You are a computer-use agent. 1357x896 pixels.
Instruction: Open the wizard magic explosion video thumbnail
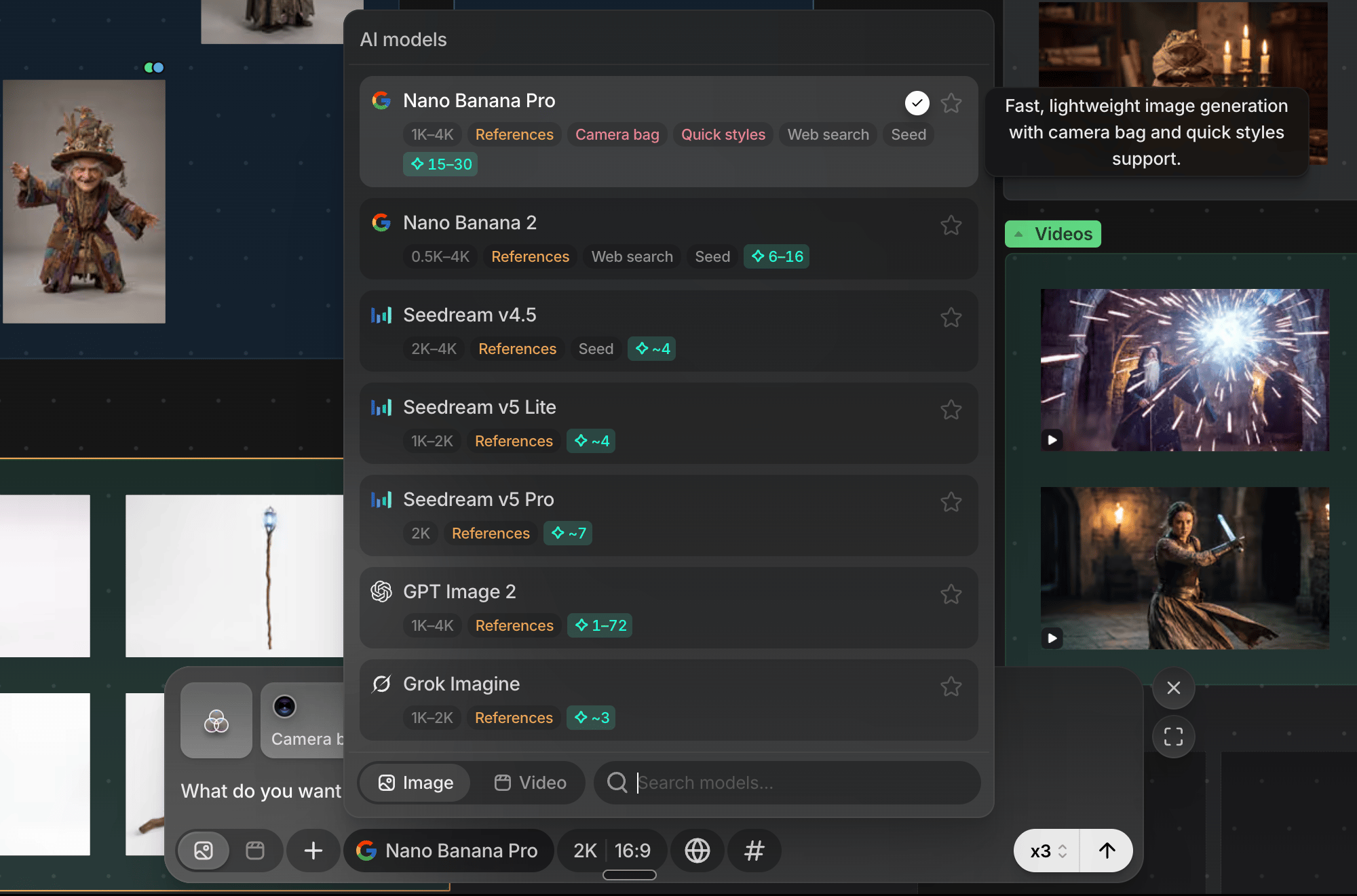[x=1185, y=370]
